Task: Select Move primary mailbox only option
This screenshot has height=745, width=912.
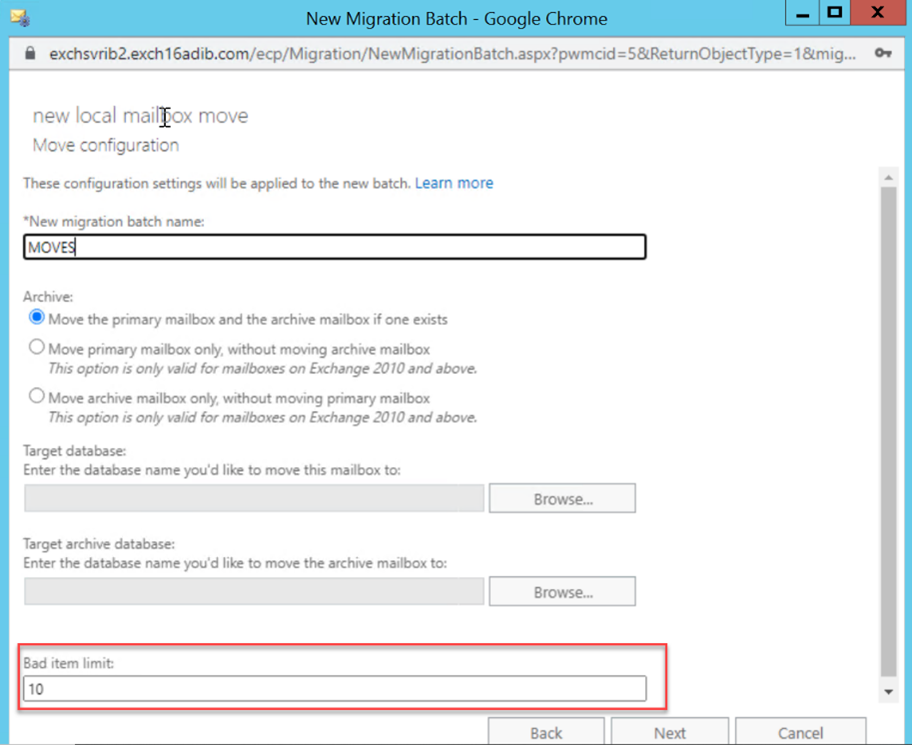Action: 37,347
